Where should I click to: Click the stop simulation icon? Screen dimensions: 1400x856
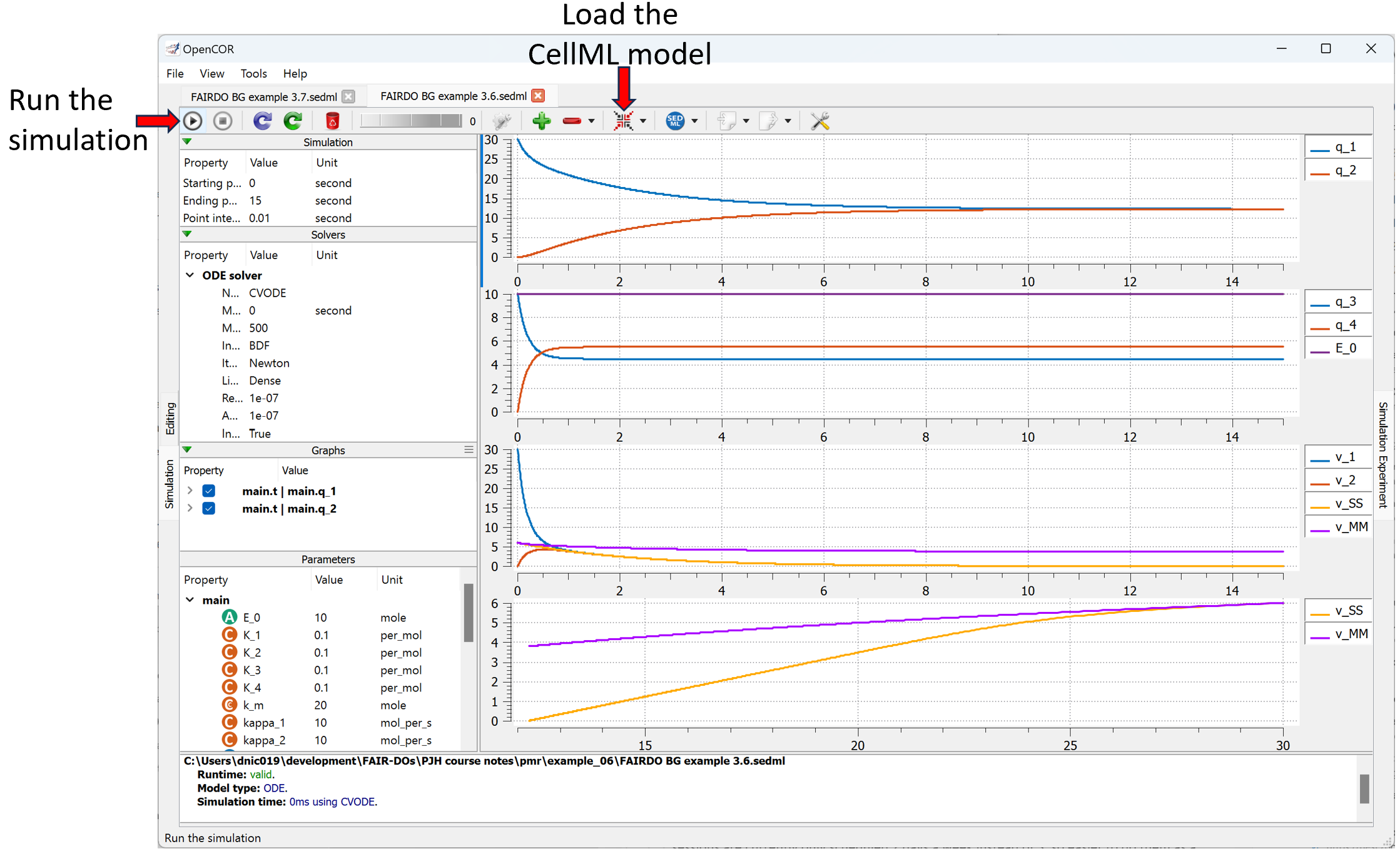[x=223, y=121]
